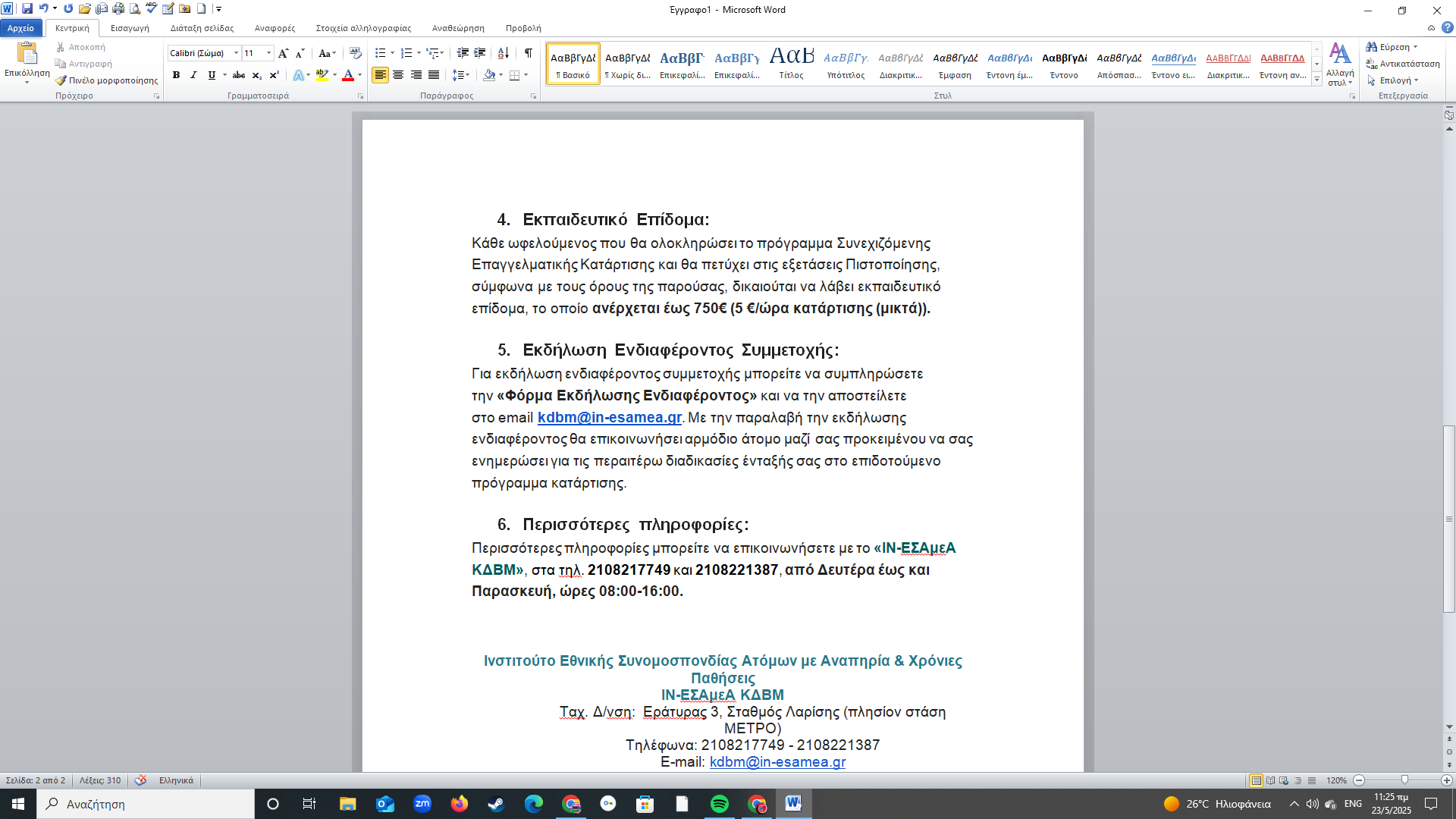Click the Change Styles icon
Screen dimensions: 1456x819
pos(1340,64)
